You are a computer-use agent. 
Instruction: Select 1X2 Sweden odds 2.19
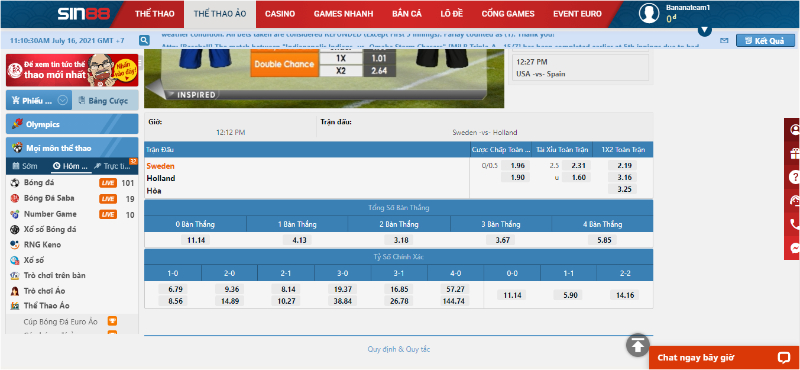coord(623,165)
